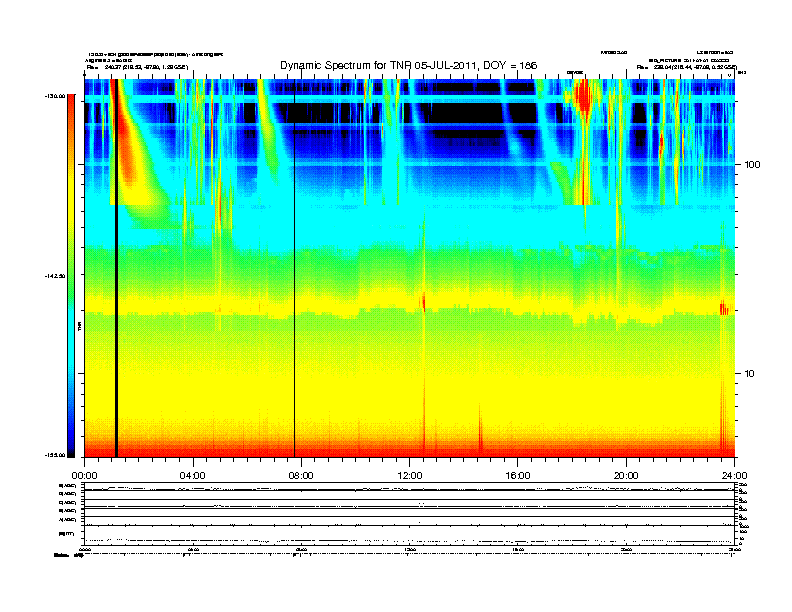This screenshot has width=792, height=612.
Task: Click the vertical rainbow color scale bar
Action: (x=71, y=276)
